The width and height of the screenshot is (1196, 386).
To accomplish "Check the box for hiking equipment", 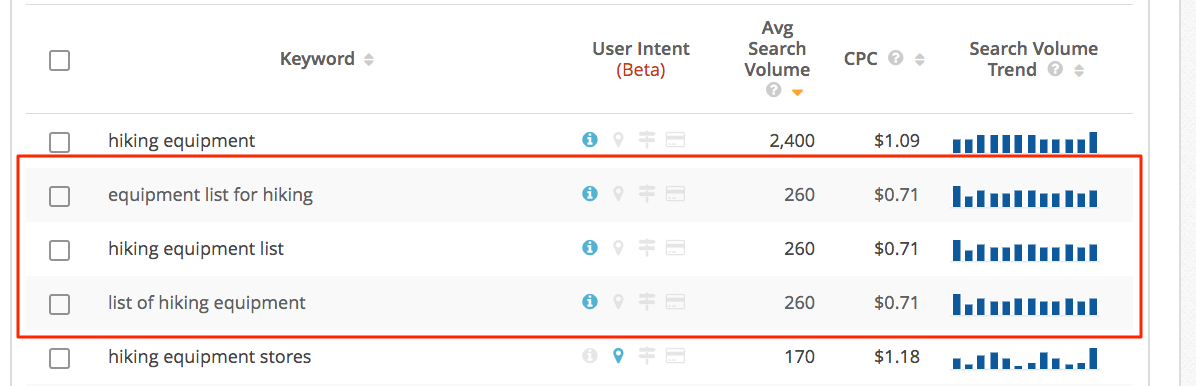I will pyautogui.click(x=59, y=142).
